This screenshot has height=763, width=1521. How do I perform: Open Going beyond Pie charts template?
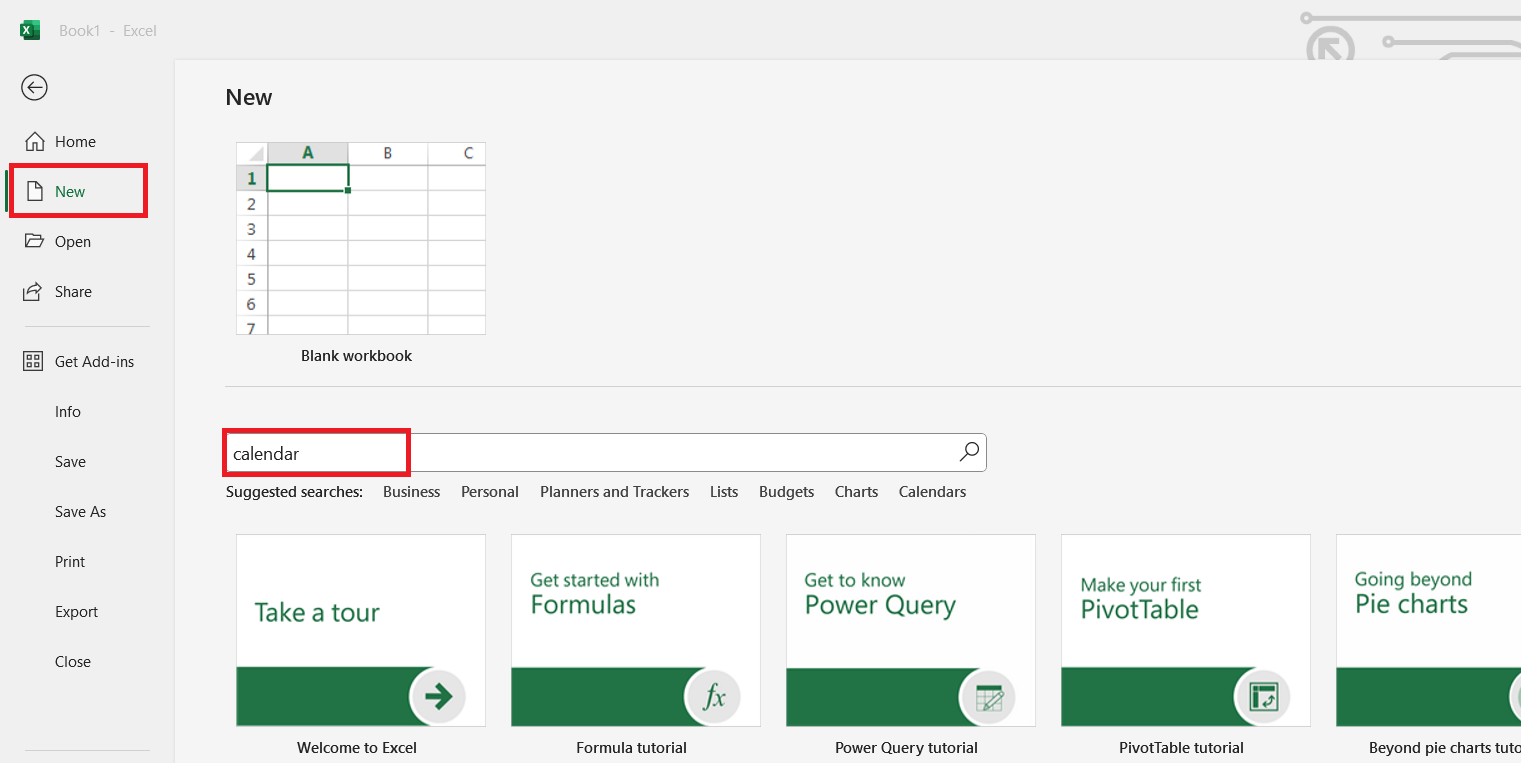1428,630
